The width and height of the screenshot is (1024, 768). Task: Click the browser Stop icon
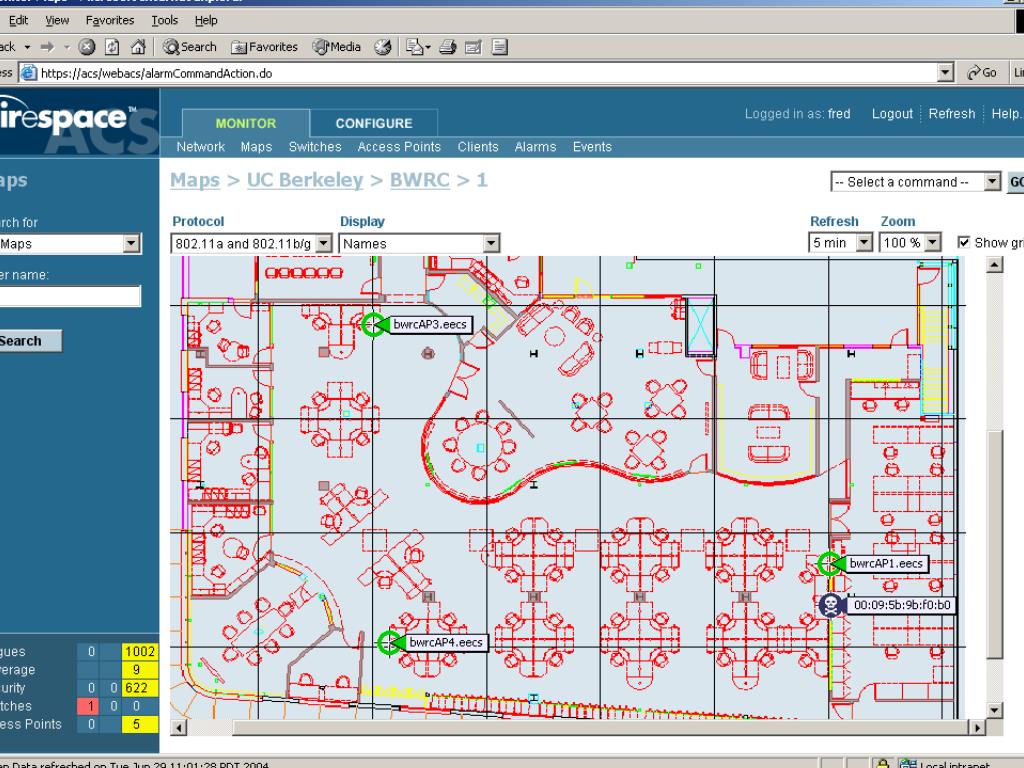(87, 47)
